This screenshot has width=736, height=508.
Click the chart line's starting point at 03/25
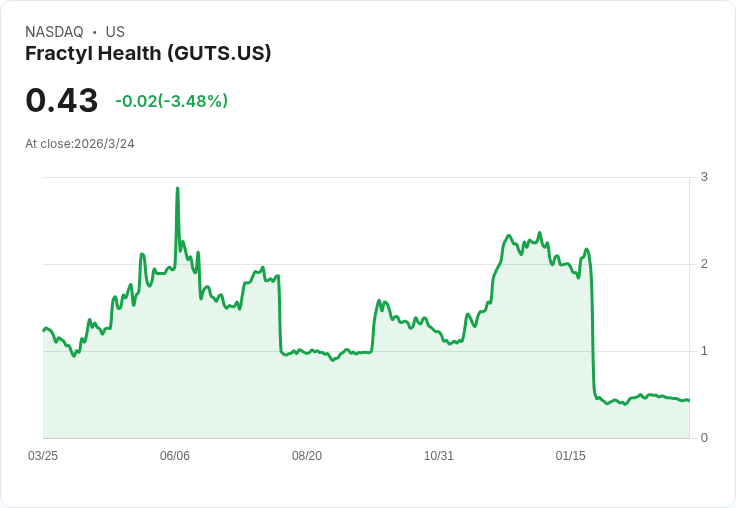(44, 331)
